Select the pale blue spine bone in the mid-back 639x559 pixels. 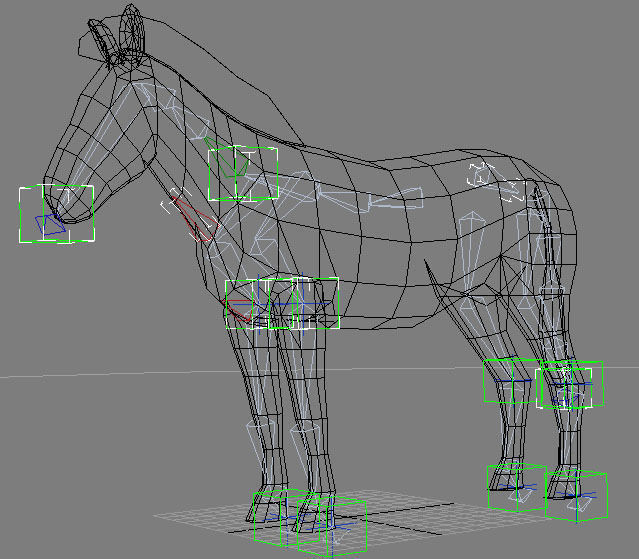[x=396, y=198]
